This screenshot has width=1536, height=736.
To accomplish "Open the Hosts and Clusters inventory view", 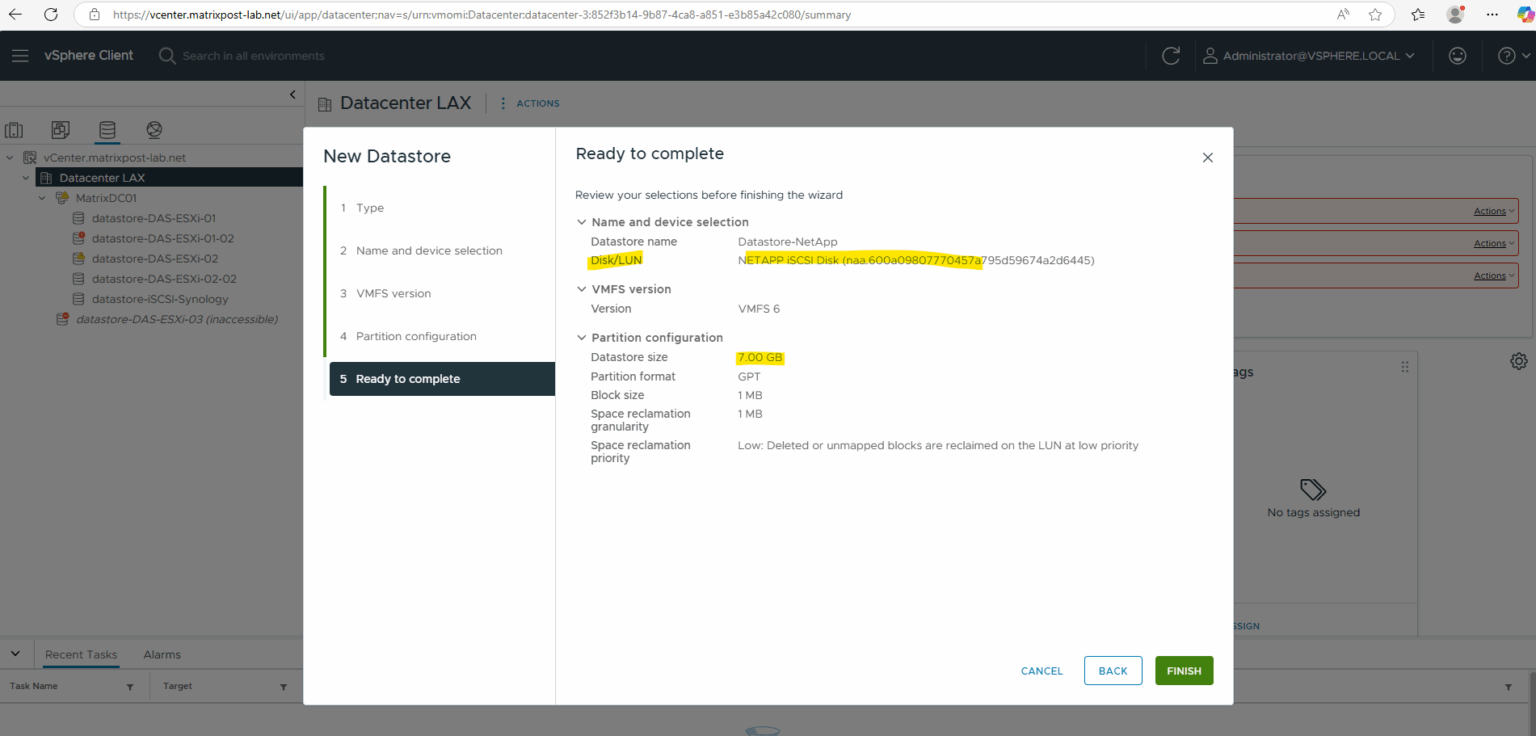I will coord(14,130).
